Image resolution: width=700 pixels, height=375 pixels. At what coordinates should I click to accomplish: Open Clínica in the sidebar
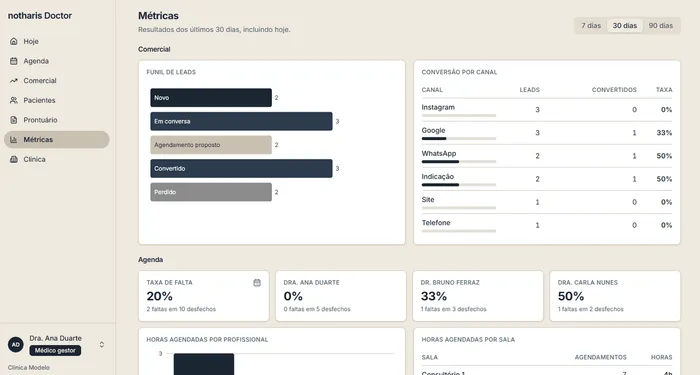tap(57, 159)
